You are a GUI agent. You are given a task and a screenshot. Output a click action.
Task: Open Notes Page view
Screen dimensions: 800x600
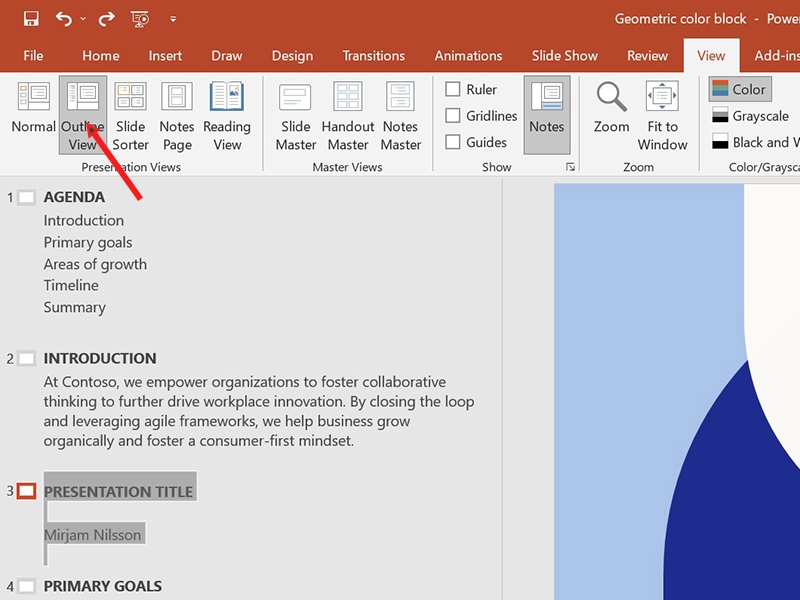pyautogui.click(x=177, y=116)
